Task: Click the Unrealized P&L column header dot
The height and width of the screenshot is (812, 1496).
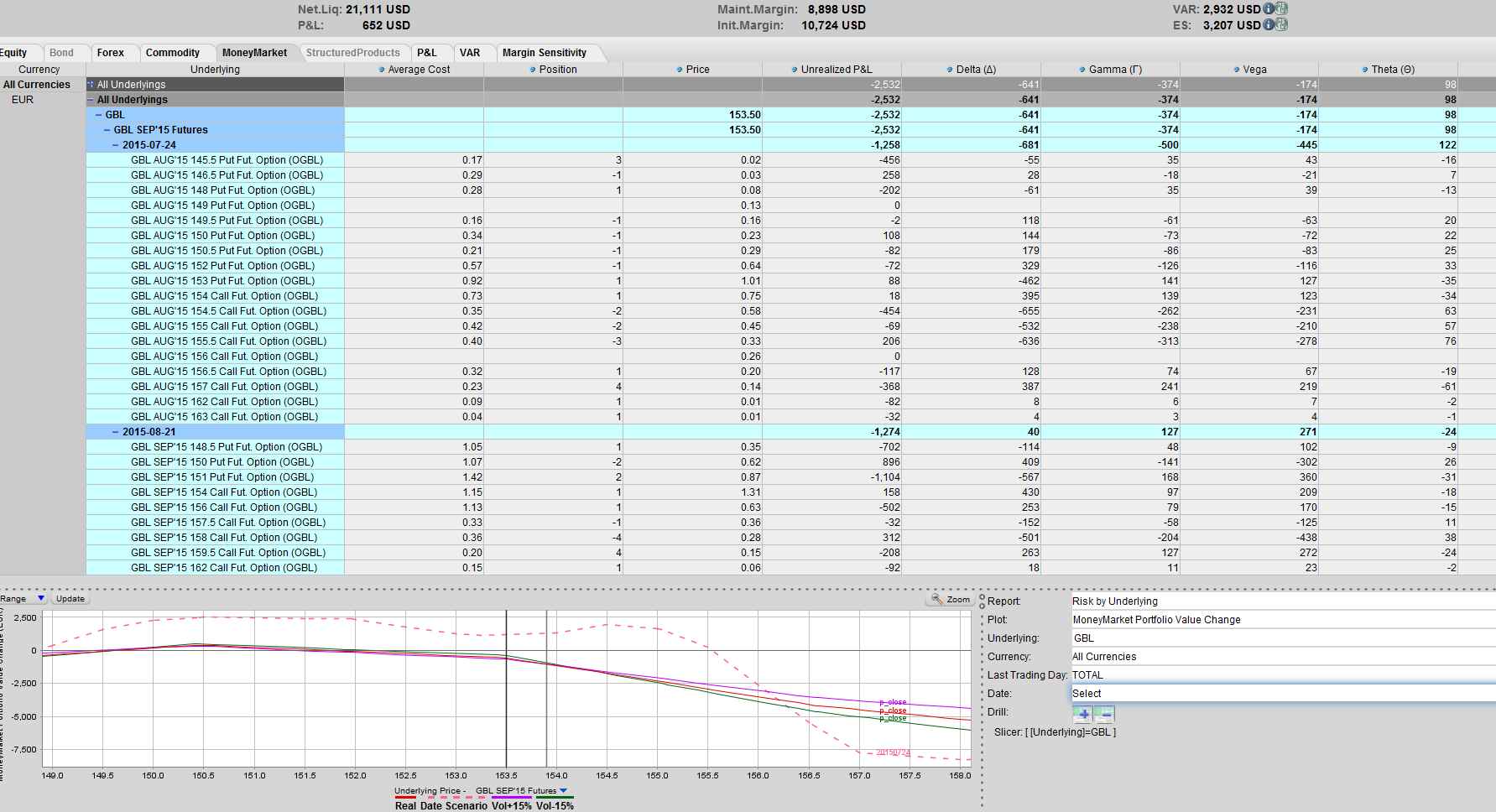Action: point(795,70)
